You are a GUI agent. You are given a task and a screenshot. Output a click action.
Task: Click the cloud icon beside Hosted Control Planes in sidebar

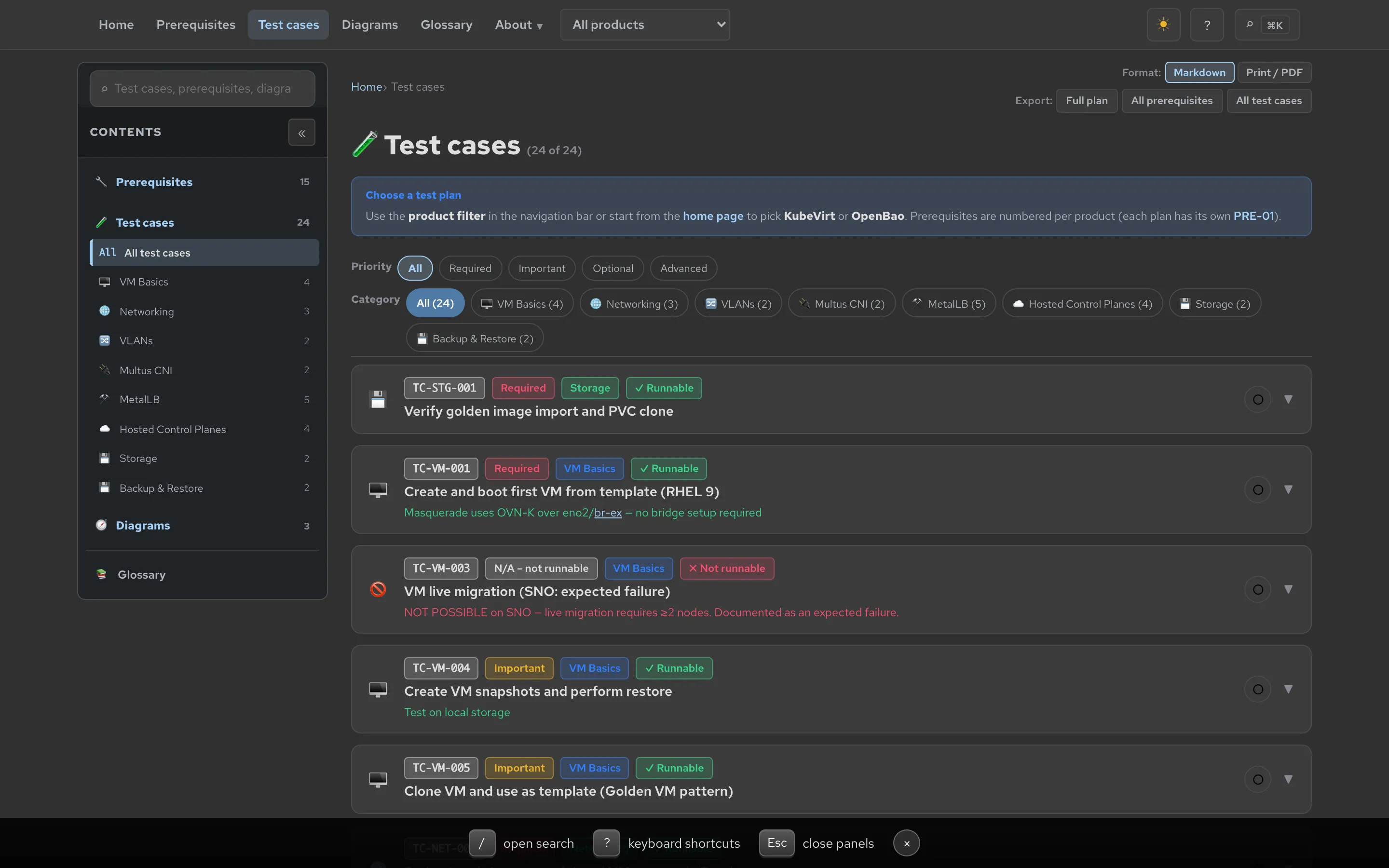105,429
